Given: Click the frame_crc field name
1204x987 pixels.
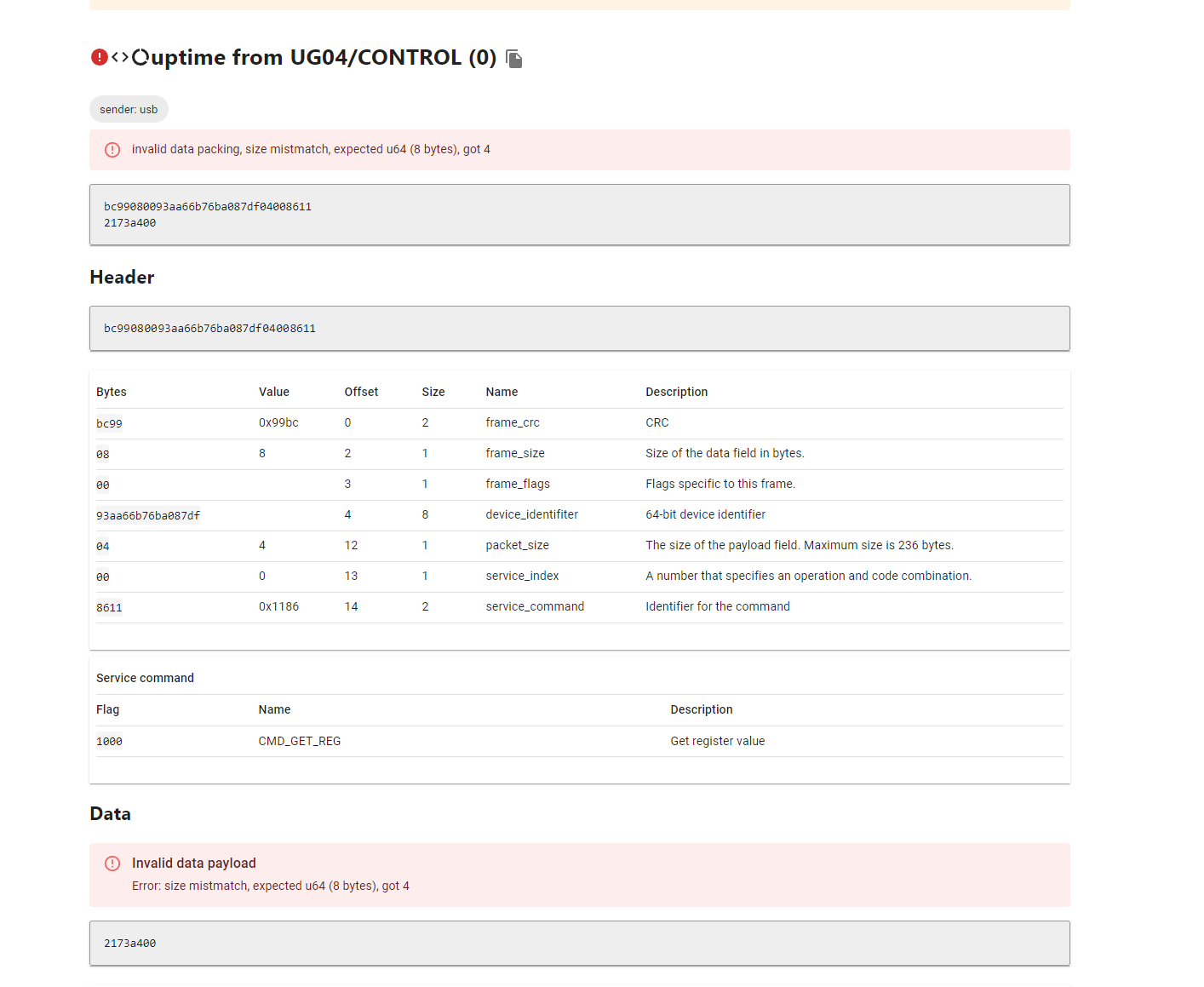Looking at the screenshot, I should [512, 422].
